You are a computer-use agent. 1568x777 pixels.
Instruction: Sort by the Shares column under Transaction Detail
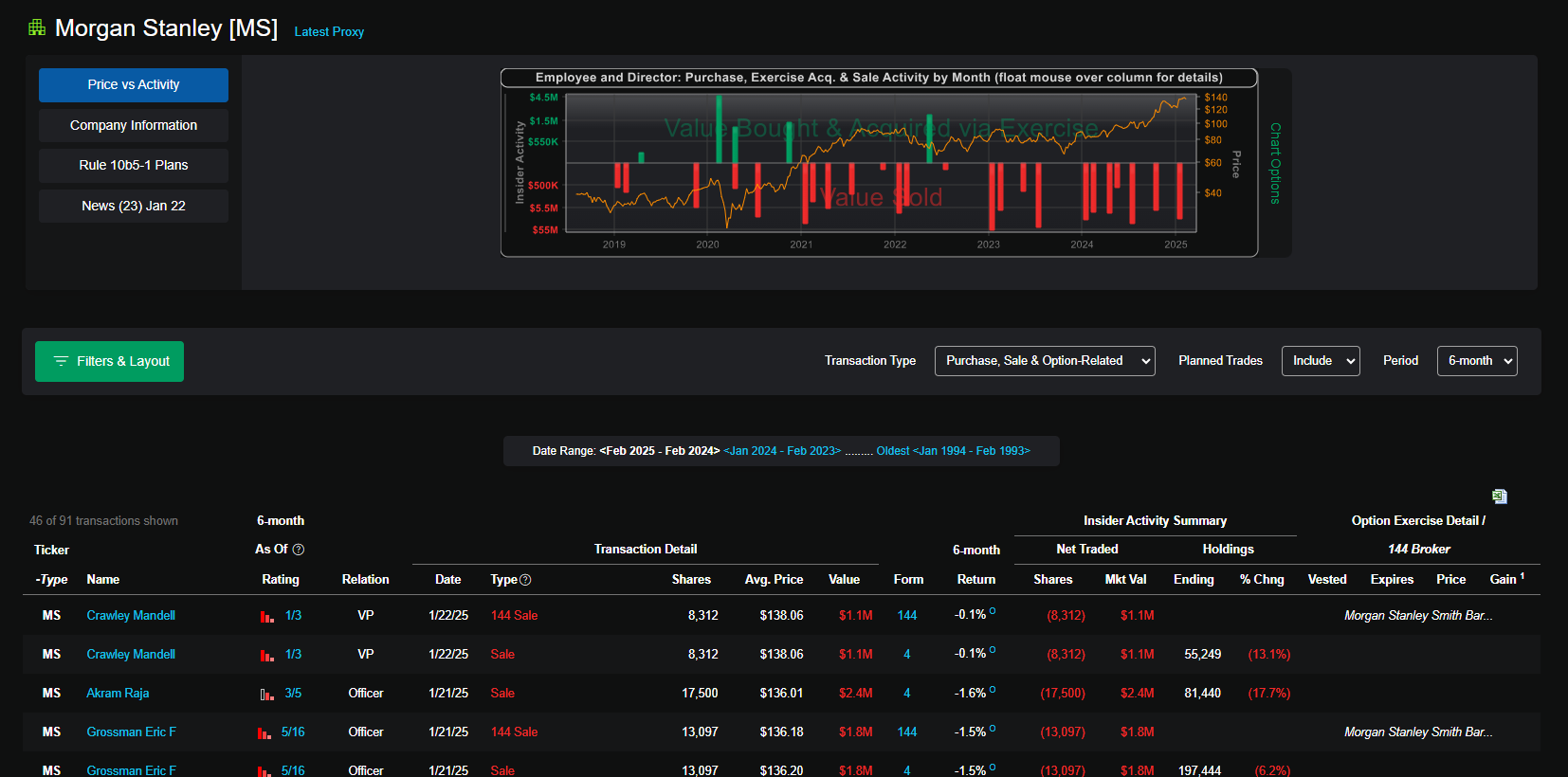(x=691, y=580)
